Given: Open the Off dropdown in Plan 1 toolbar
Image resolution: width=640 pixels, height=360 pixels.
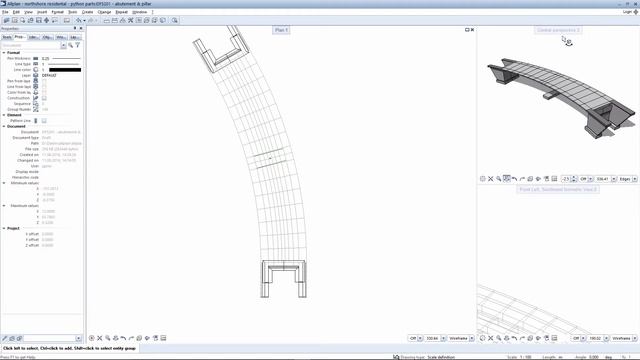Looking at the screenshot, I should click(420, 338).
